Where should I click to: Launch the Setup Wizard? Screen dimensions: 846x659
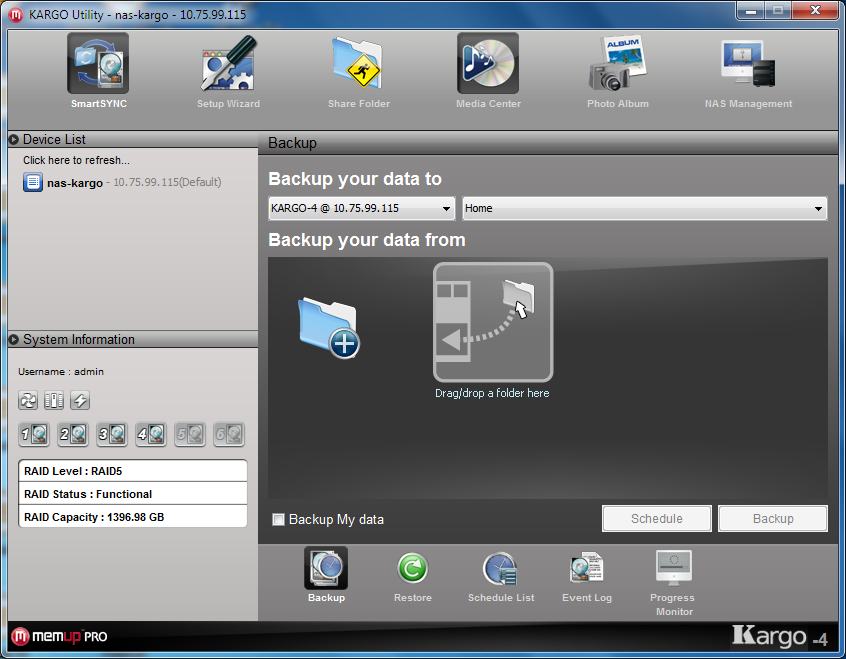[x=228, y=71]
